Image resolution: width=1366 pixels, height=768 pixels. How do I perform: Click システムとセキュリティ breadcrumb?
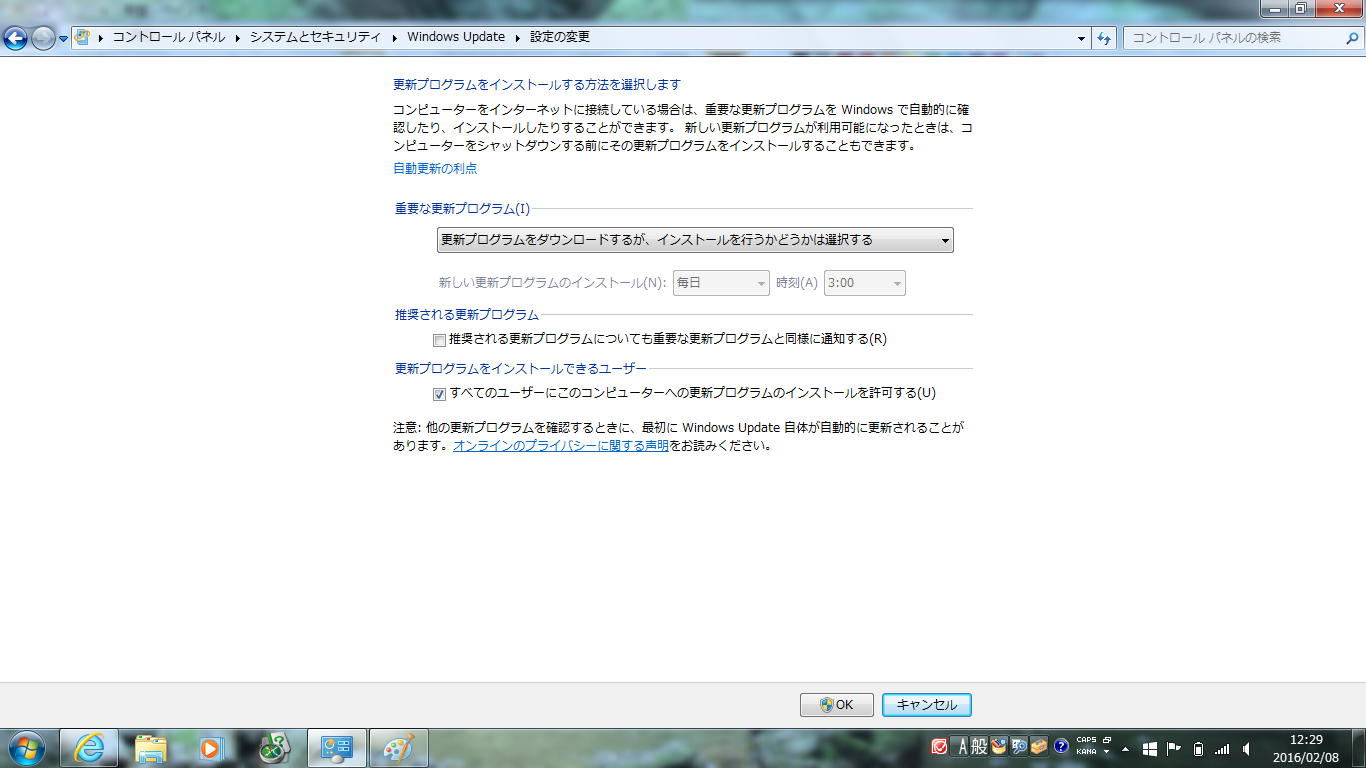click(x=315, y=37)
